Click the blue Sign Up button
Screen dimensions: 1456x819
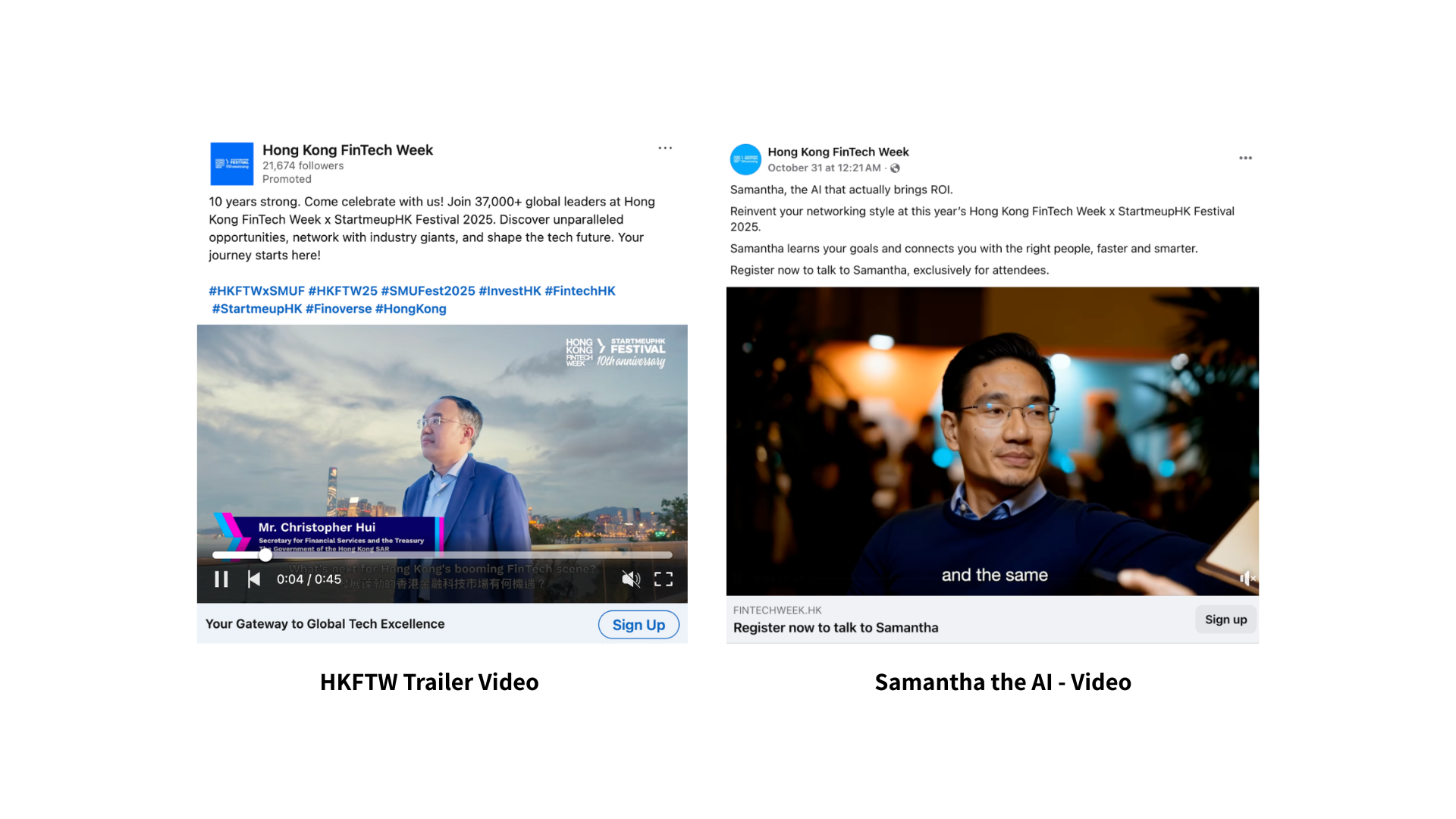click(x=639, y=625)
